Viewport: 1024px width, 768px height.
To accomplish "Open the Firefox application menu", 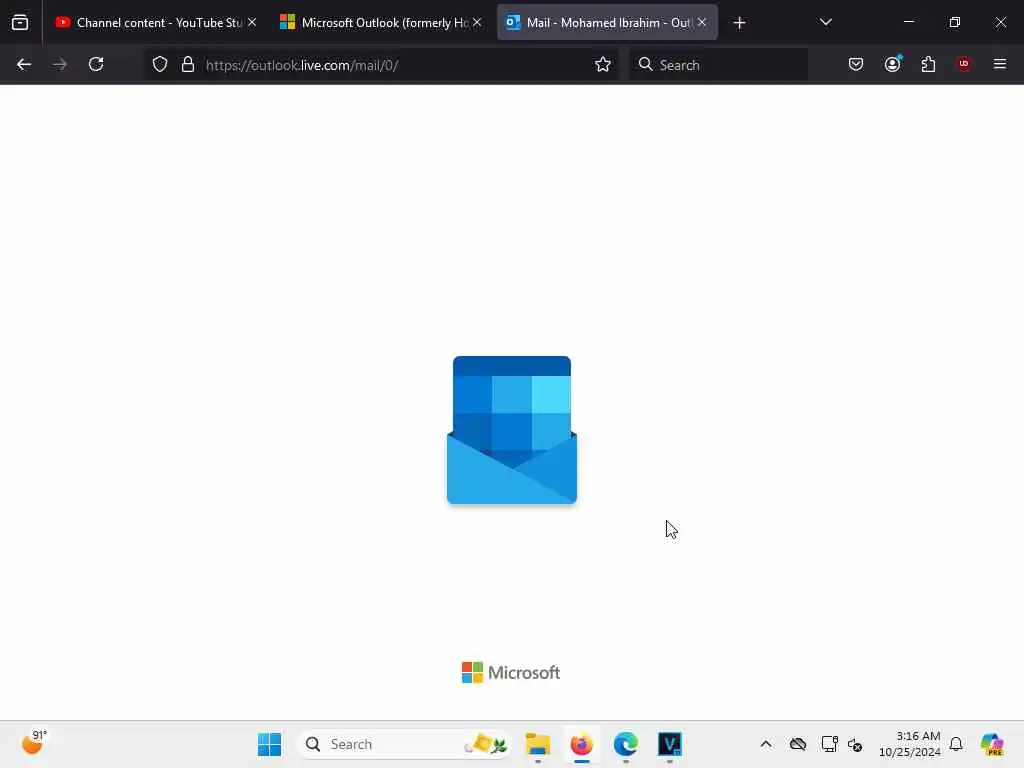I will click(x=1000, y=64).
